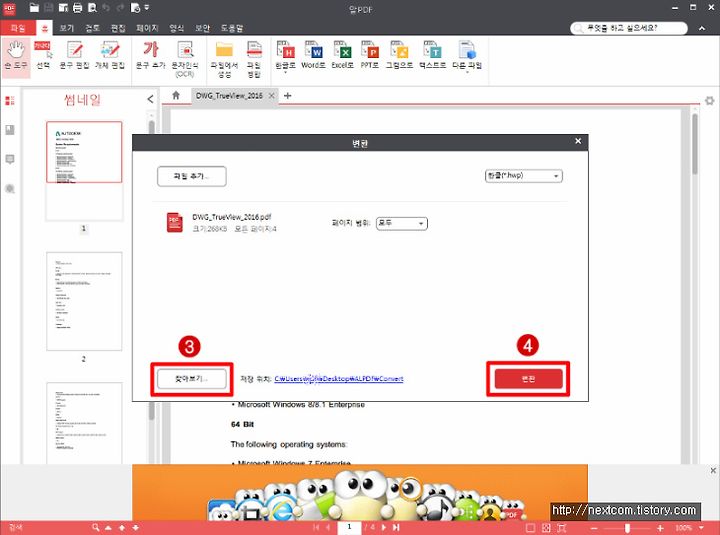This screenshot has height=535, width=720.
Task: Open the thumbnail panel sidebar icon
Action: (x=10, y=101)
